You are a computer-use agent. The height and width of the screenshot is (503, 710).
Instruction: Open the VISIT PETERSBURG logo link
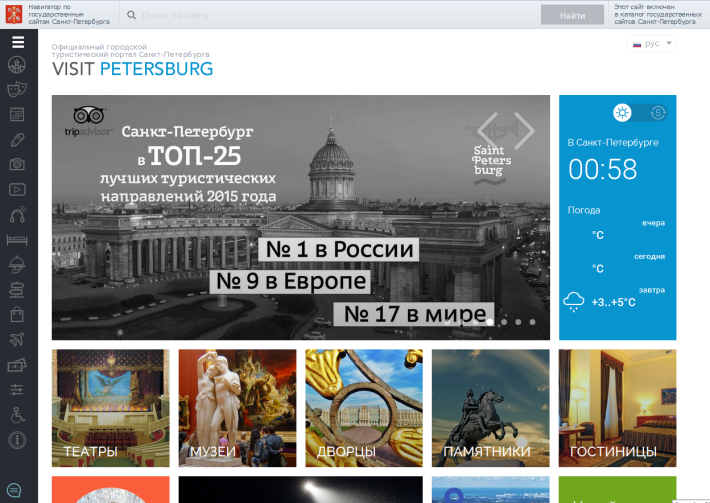pos(132,69)
